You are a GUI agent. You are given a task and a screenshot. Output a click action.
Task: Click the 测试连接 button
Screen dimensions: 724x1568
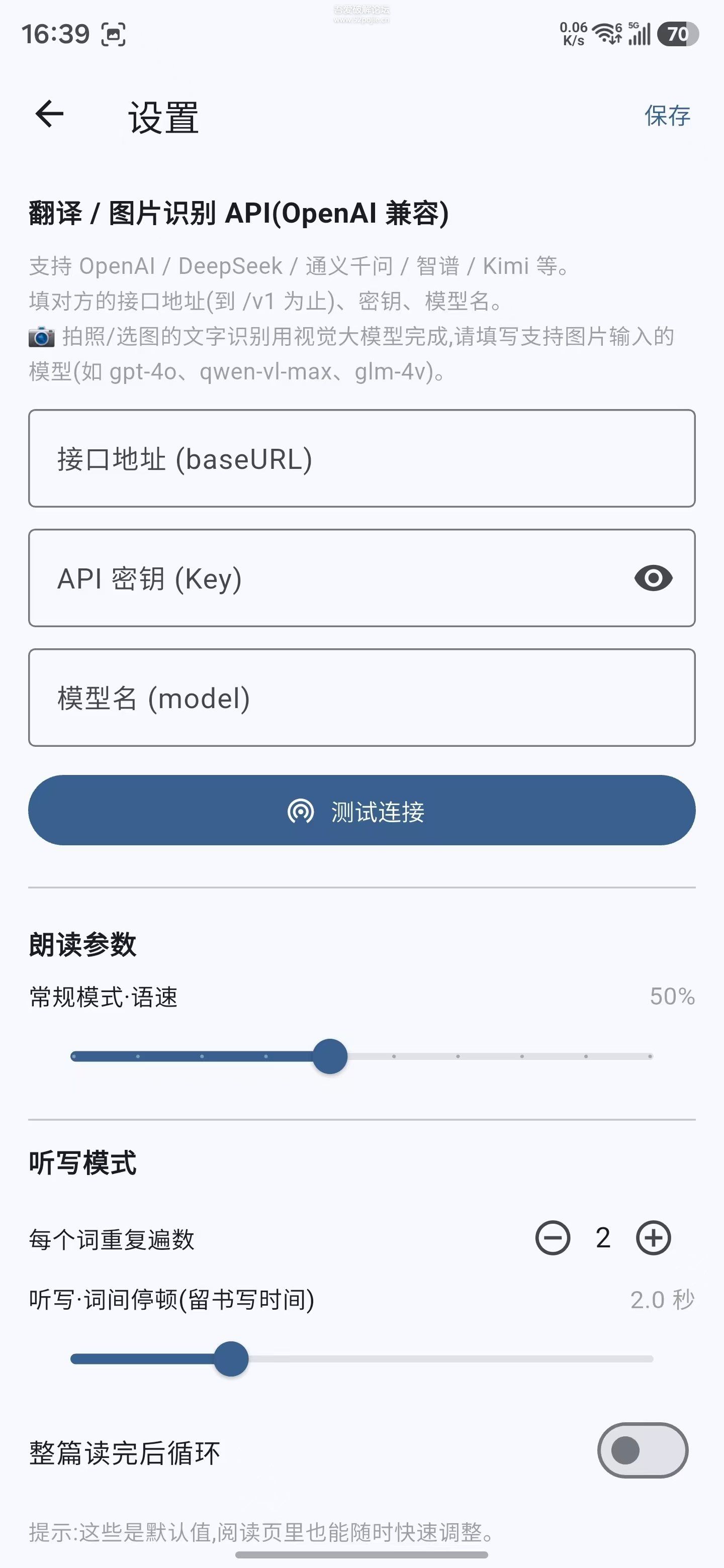pyautogui.click(x=361, y=810)
